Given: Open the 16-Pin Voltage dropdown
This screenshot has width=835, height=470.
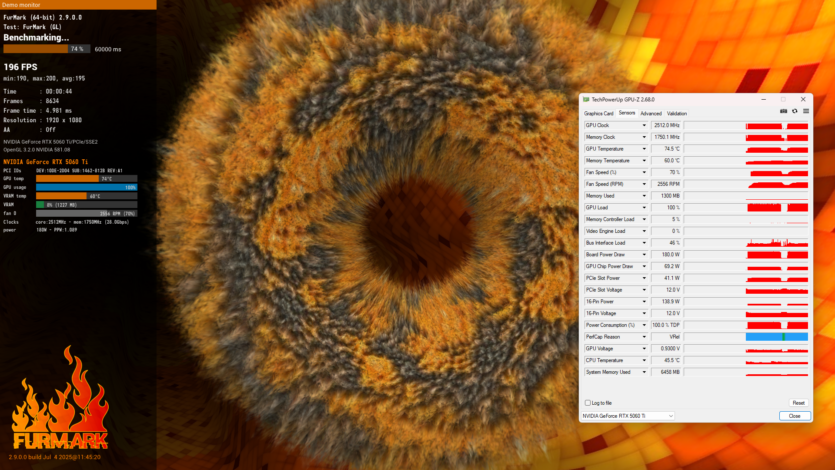Looking at the screenshot, I should (644, 314).
